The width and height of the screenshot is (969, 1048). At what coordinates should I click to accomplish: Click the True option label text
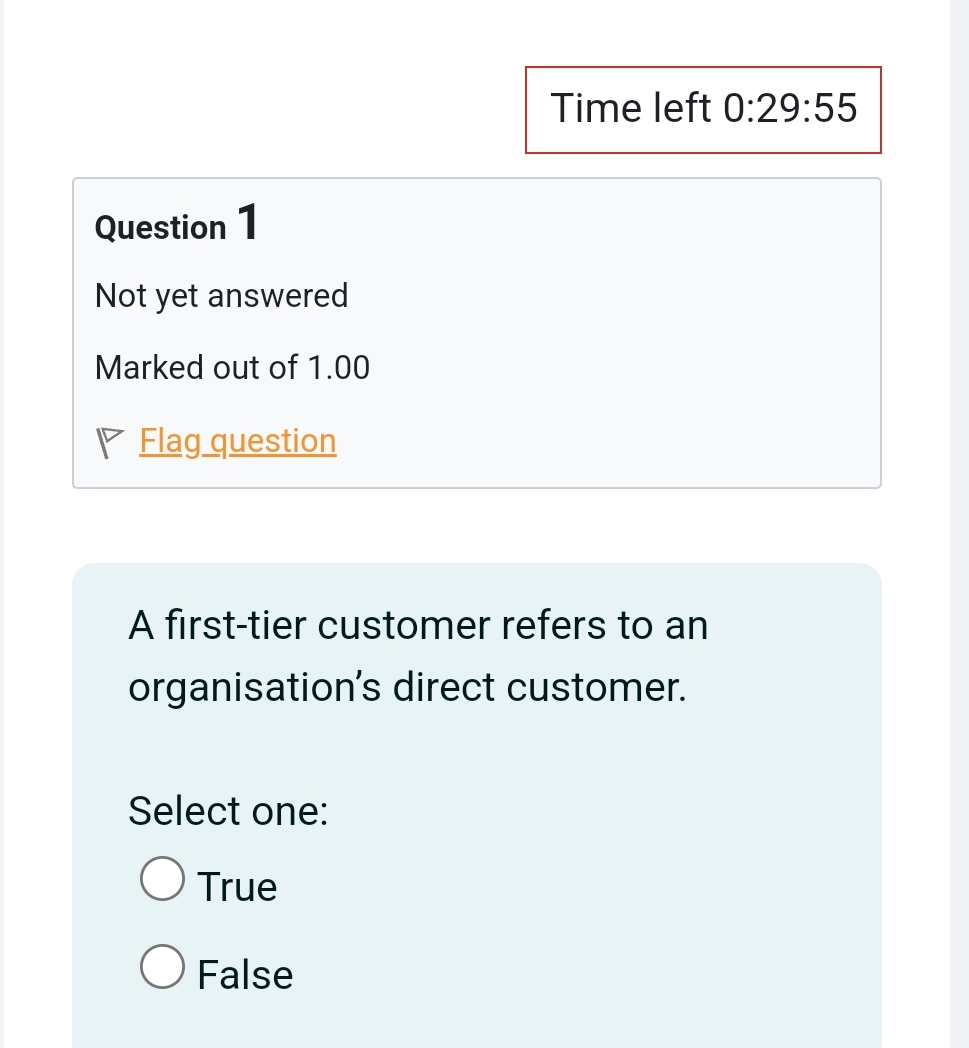click(x=237, y=886)
